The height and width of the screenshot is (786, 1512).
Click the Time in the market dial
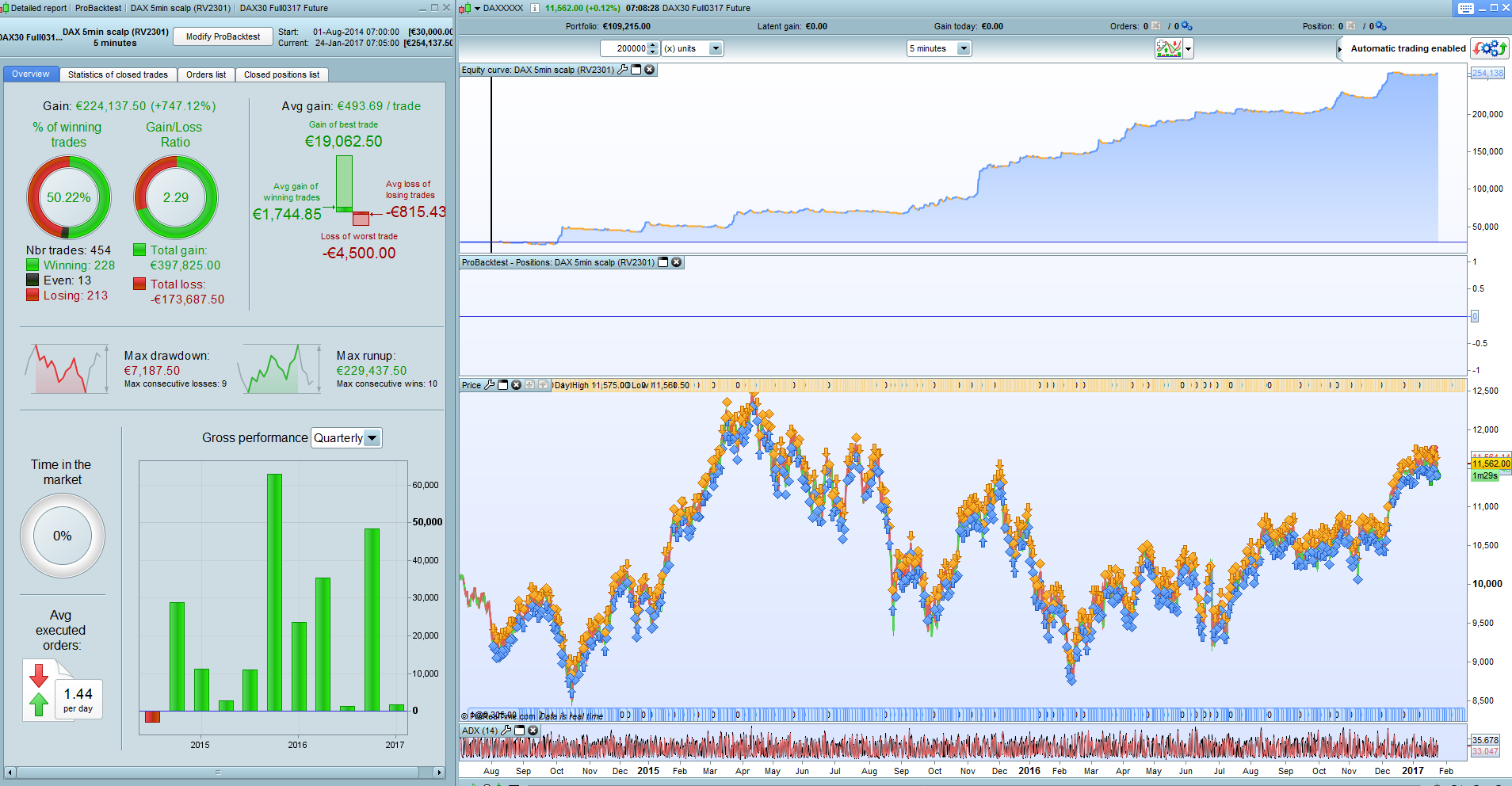[x=63, y=536]
